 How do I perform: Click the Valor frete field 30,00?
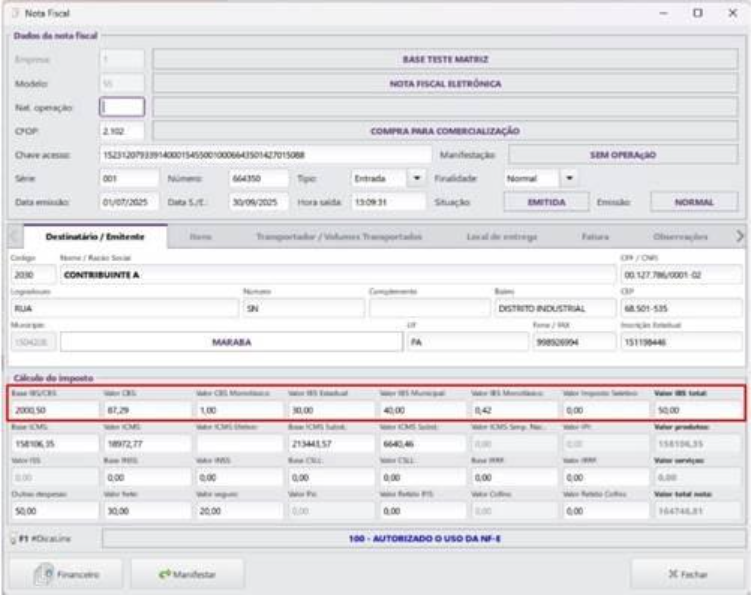(x=147, y=511)
